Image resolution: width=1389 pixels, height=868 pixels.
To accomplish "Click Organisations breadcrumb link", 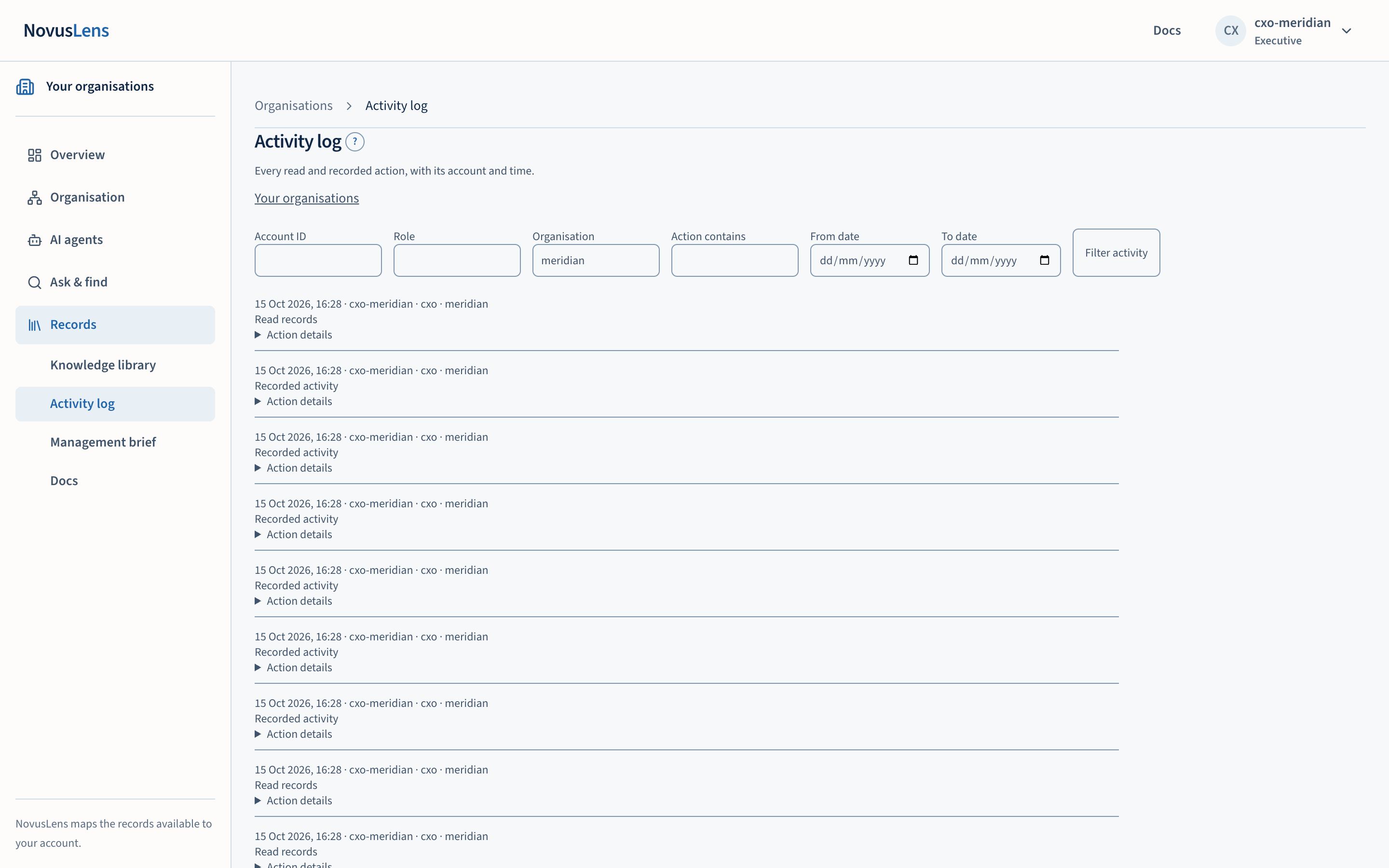I will click(293, 106).
